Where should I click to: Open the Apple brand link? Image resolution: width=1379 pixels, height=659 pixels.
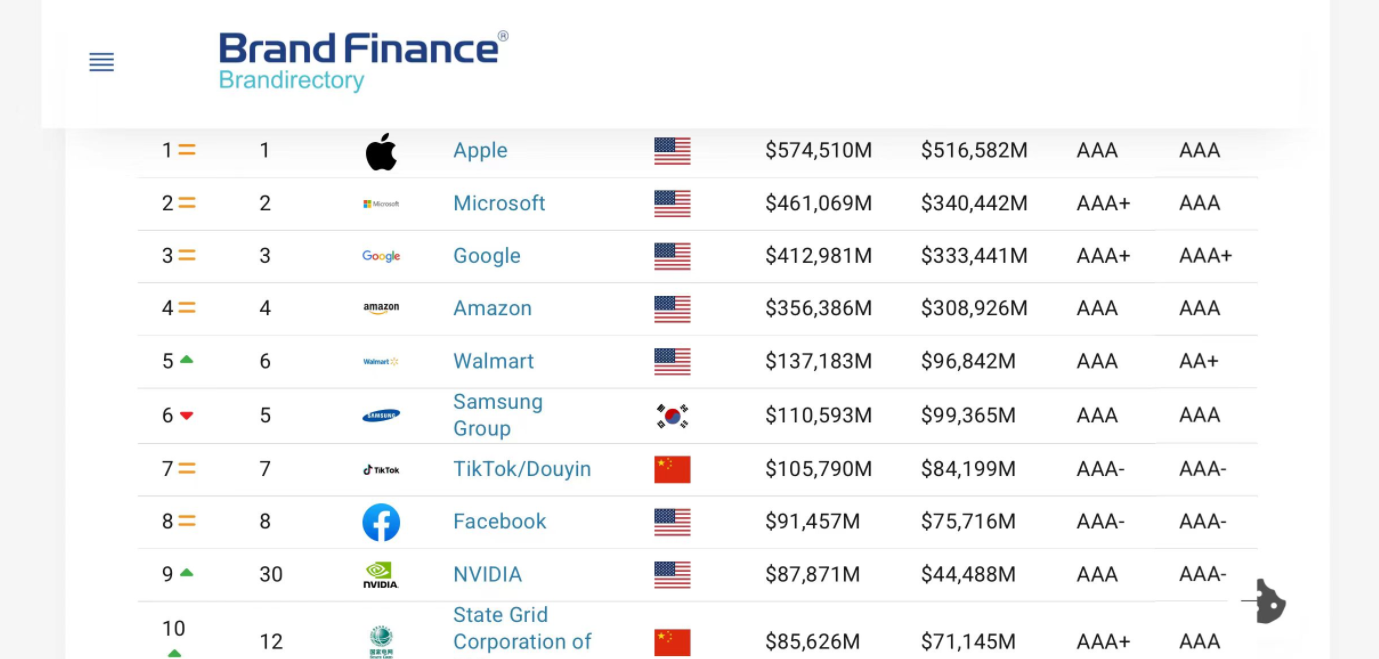tap(480, 151)
